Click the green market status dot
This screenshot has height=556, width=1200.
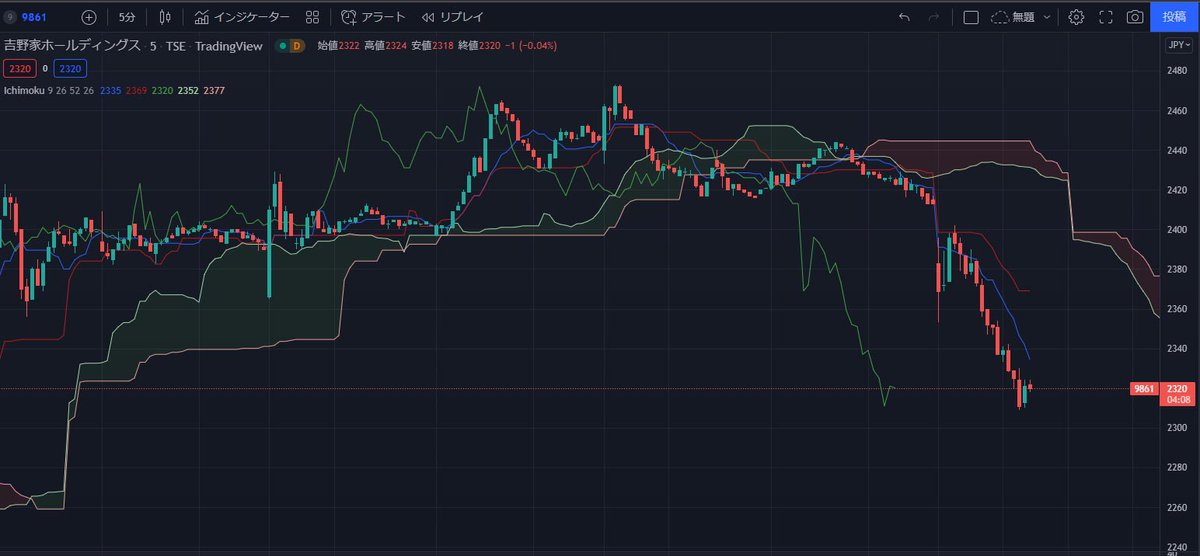(283, 46)
